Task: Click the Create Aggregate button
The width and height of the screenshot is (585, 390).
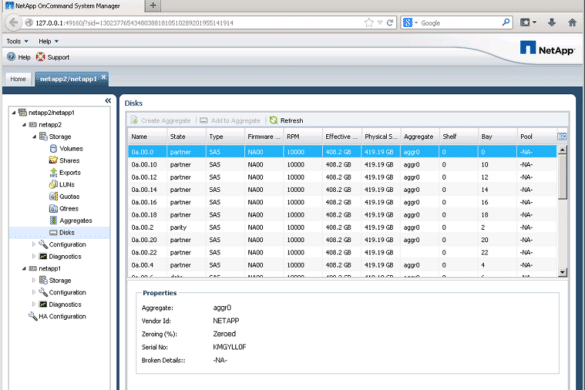Action: tap(160, 120)
